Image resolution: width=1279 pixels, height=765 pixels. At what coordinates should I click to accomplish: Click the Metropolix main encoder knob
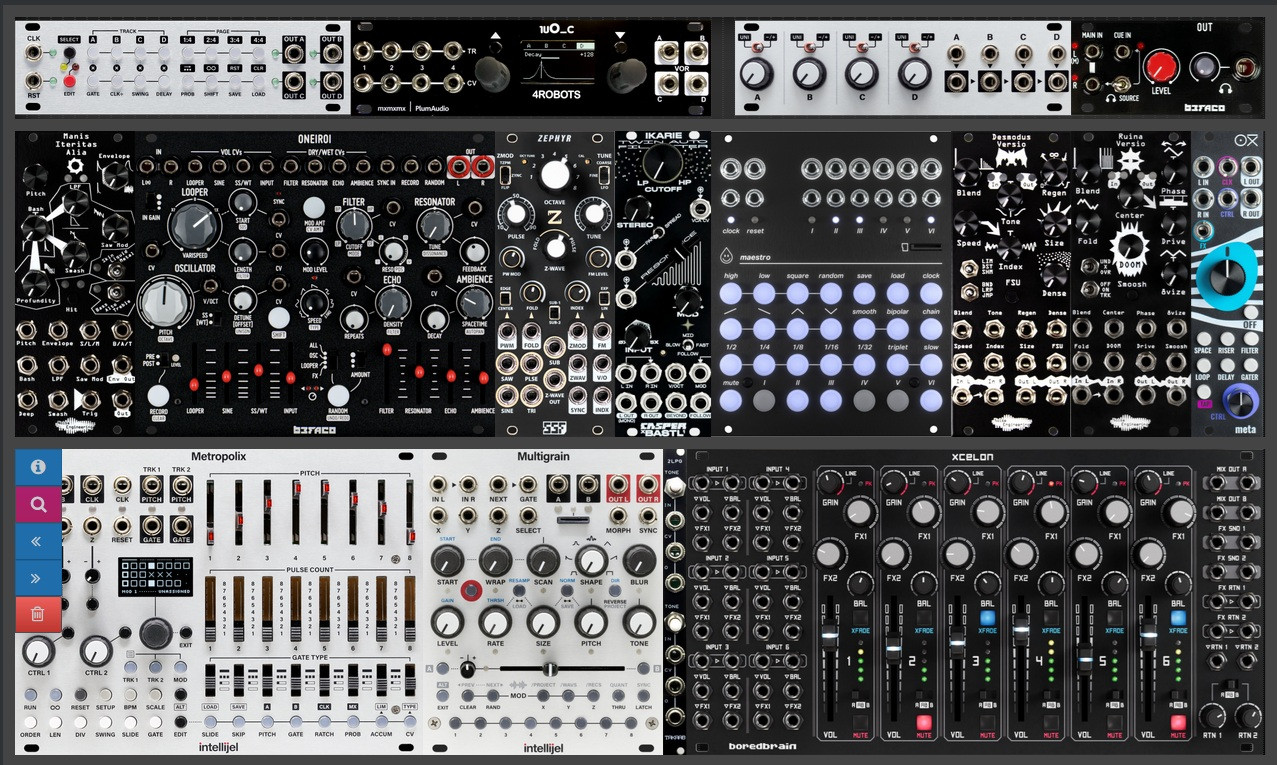156,632
